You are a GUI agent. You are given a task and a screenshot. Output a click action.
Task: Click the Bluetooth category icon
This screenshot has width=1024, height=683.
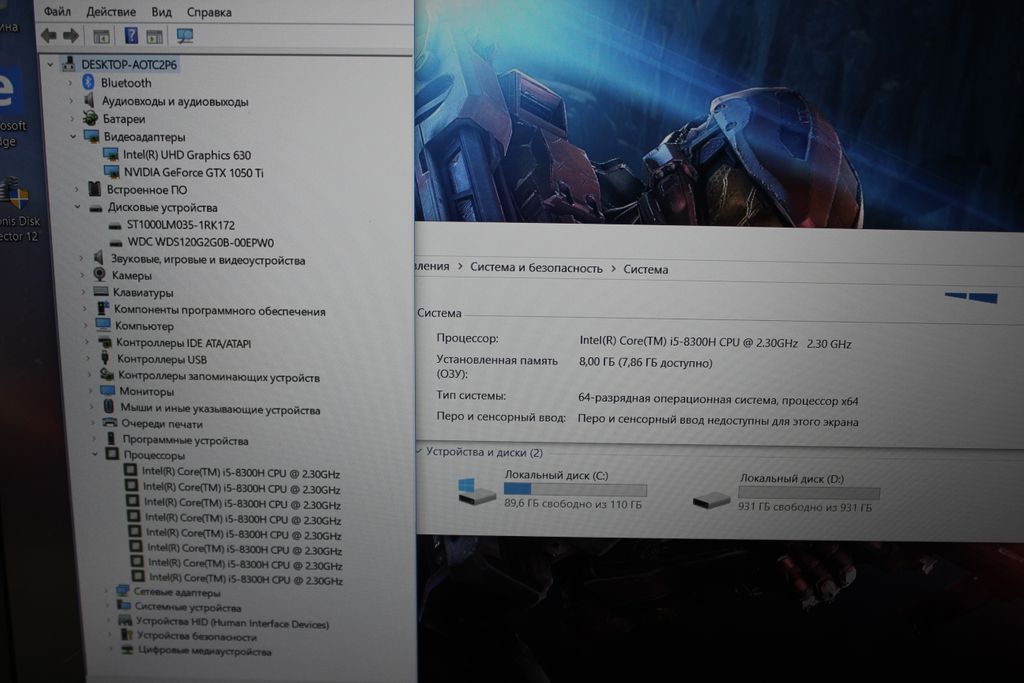[88, 82]
